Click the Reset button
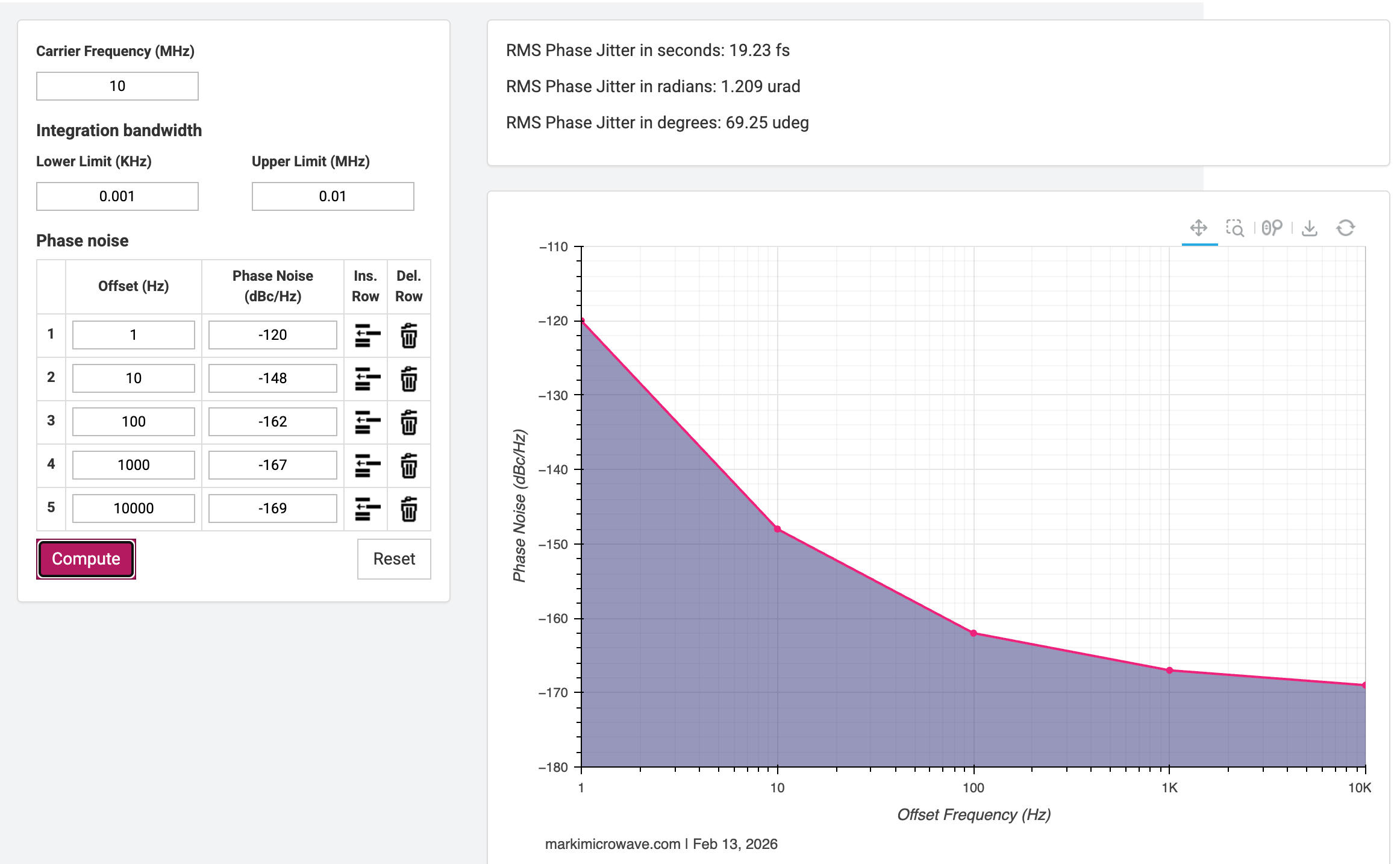The height and width of the screenshot is (864, 1400). [394, 559]
